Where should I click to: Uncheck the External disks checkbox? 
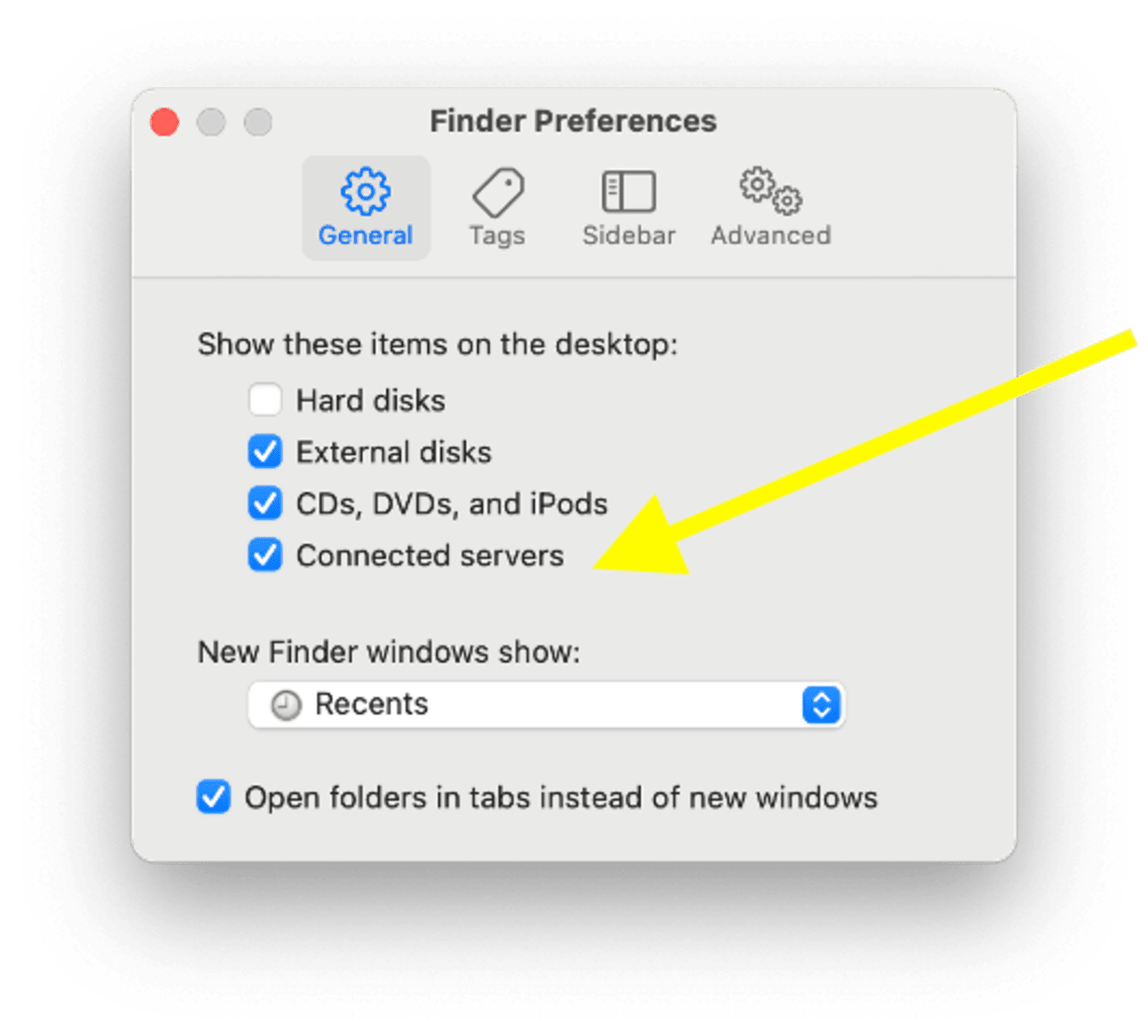265,452
